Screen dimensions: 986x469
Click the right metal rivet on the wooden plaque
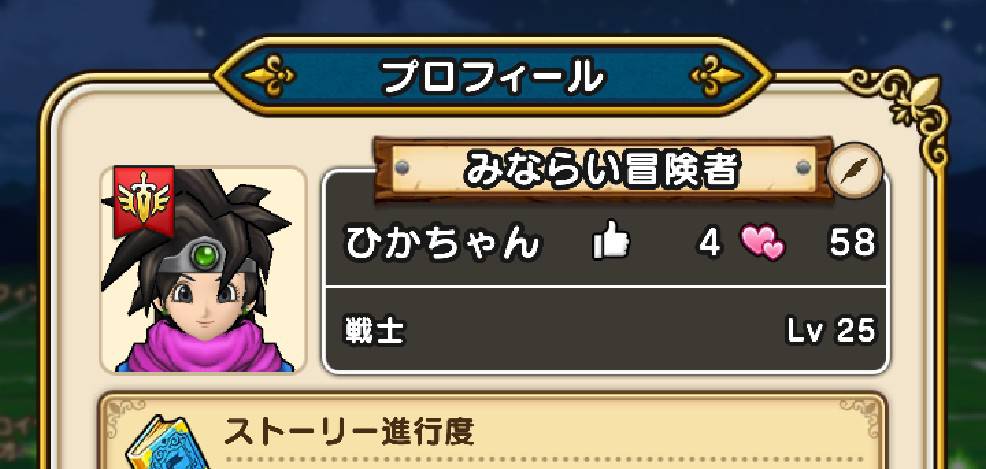tap(803, 168)
